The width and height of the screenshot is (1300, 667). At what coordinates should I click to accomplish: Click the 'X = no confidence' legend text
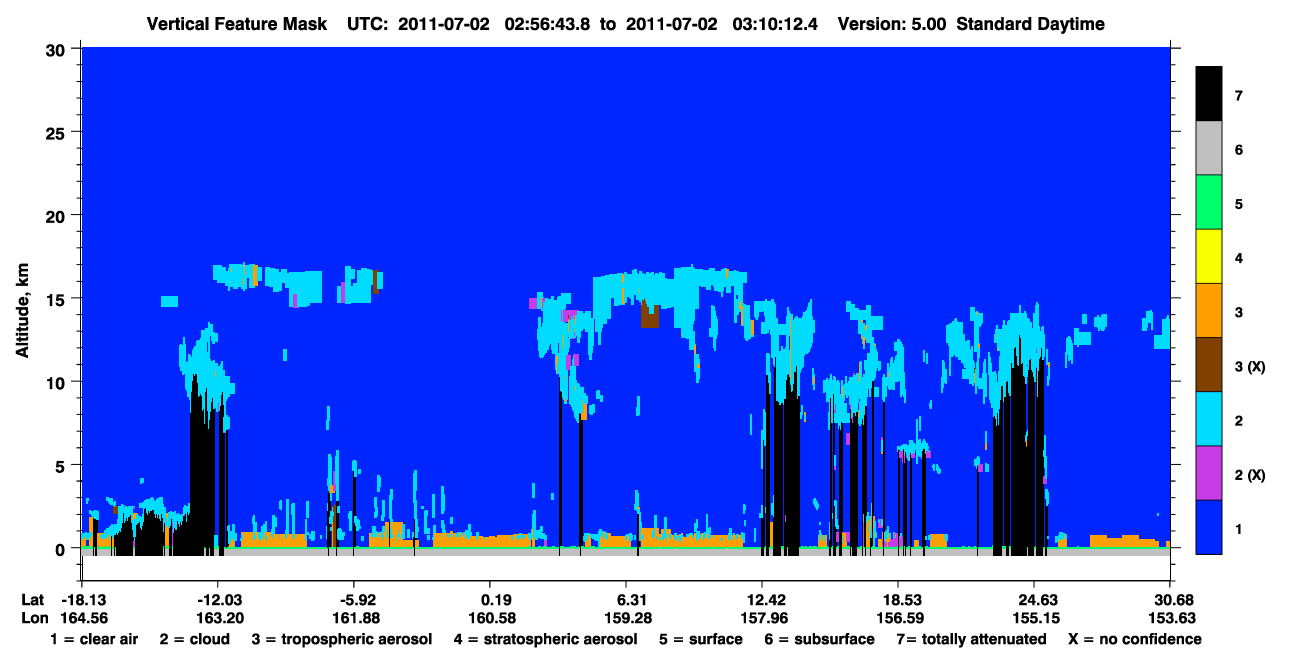[x=1135, y=639]
